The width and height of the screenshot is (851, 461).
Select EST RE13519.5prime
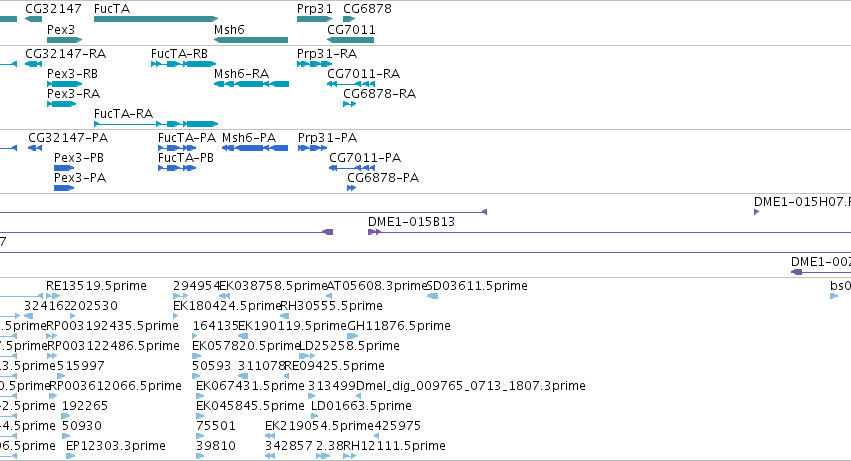[96, 286]
